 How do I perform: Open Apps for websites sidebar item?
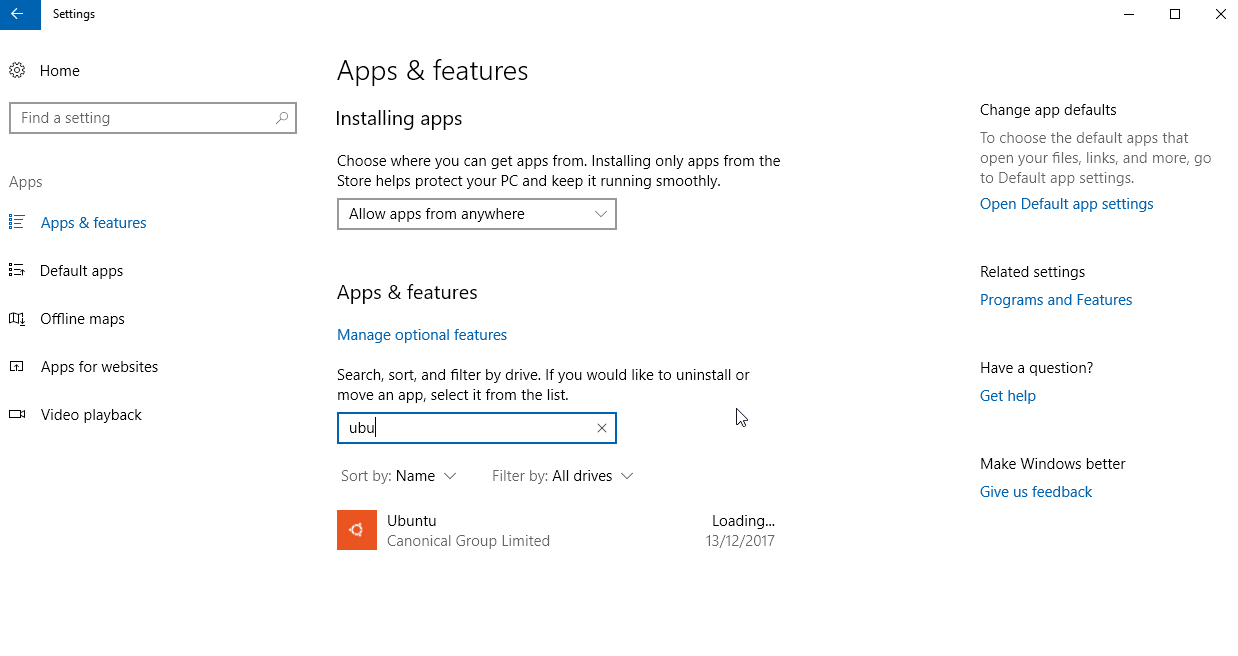click(x=99, y=367)
